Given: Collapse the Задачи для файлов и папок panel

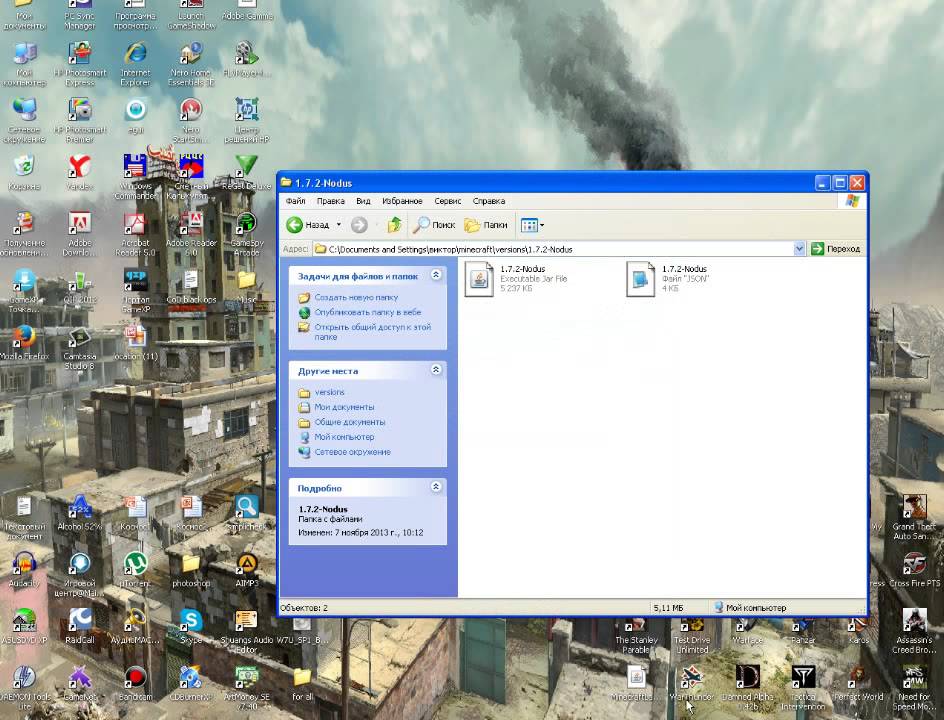Looking at the screenshot, I should click(436, 275).
